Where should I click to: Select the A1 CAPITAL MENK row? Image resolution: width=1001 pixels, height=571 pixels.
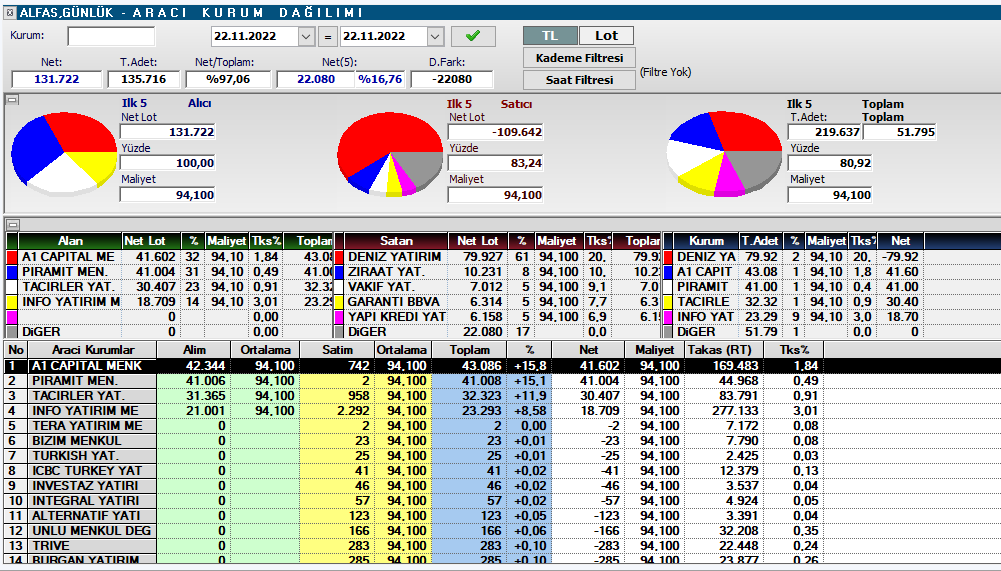click(x=500, y=366)
